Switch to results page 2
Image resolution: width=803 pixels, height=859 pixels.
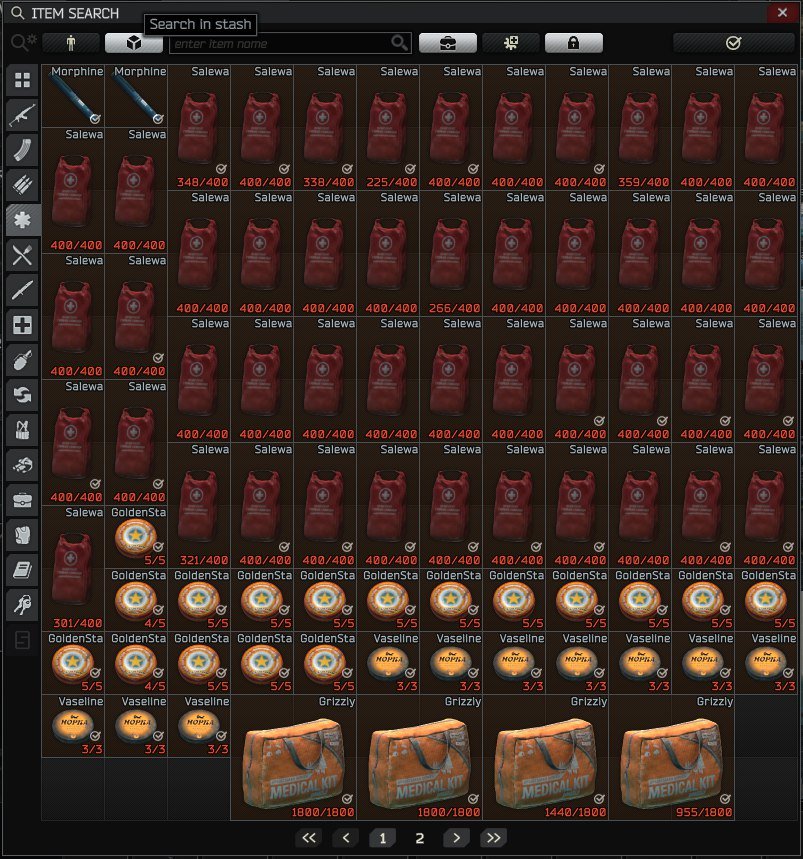tap(420, 838)
